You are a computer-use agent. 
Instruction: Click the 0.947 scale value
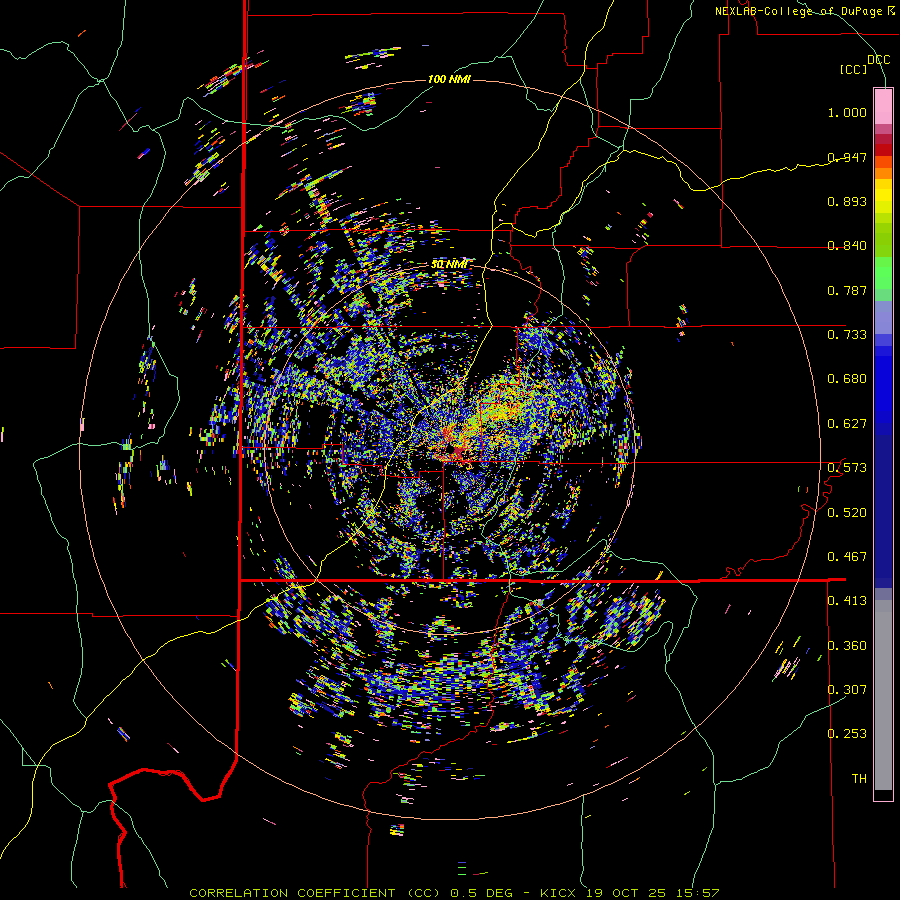pos(847,157)
